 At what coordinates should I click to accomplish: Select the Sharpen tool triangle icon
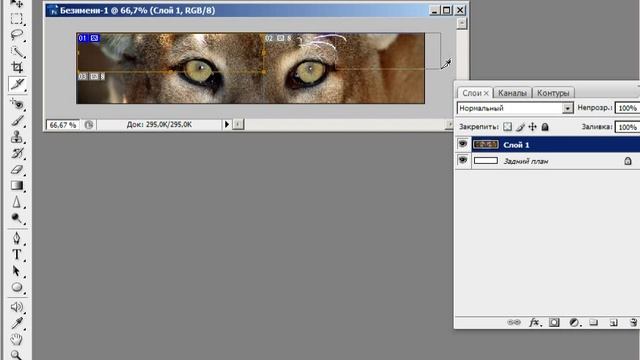coord(17,202)
